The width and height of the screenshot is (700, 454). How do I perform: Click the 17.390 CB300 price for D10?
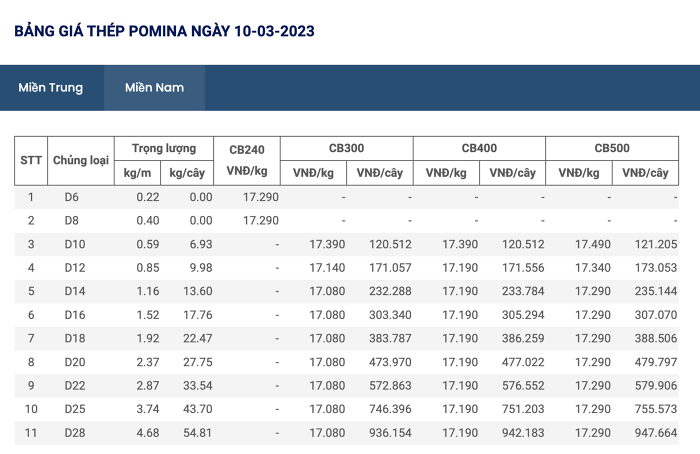point(327,244)
